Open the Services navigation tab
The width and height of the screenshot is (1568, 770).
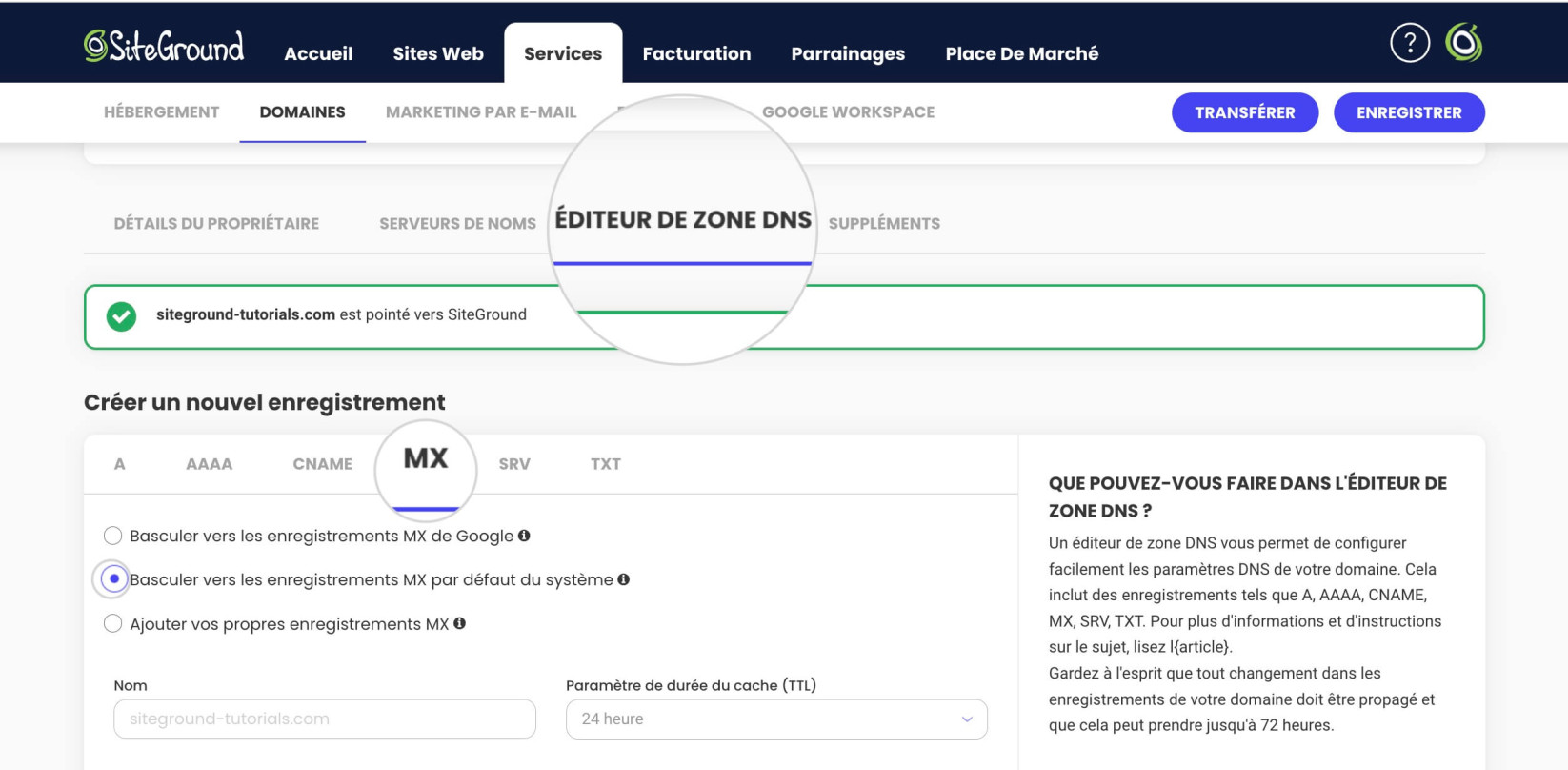tap(563, 54)
